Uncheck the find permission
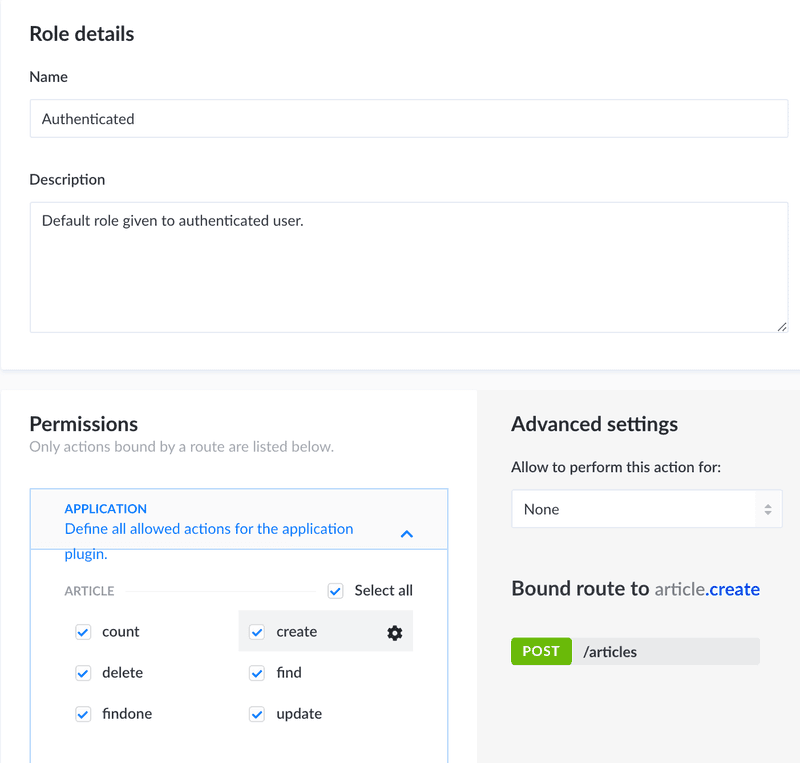The width and height of the screenshot is (800, 763). point(257,673)
